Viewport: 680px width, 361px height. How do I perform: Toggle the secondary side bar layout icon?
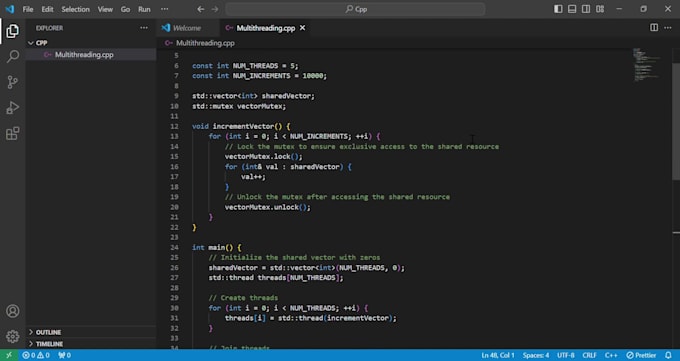(586, 9)
